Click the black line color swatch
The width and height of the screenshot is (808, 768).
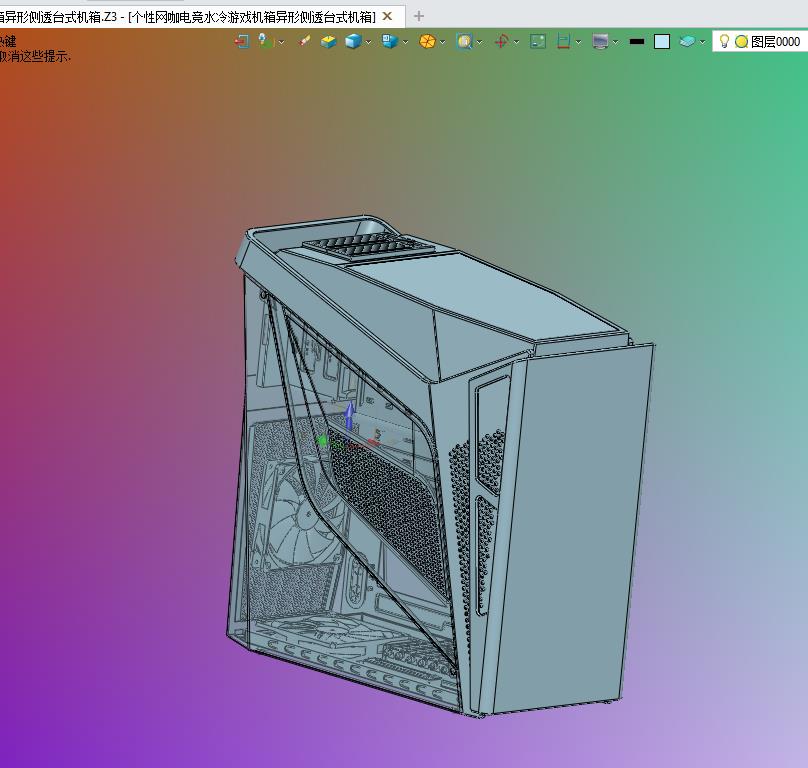[637, 42]
